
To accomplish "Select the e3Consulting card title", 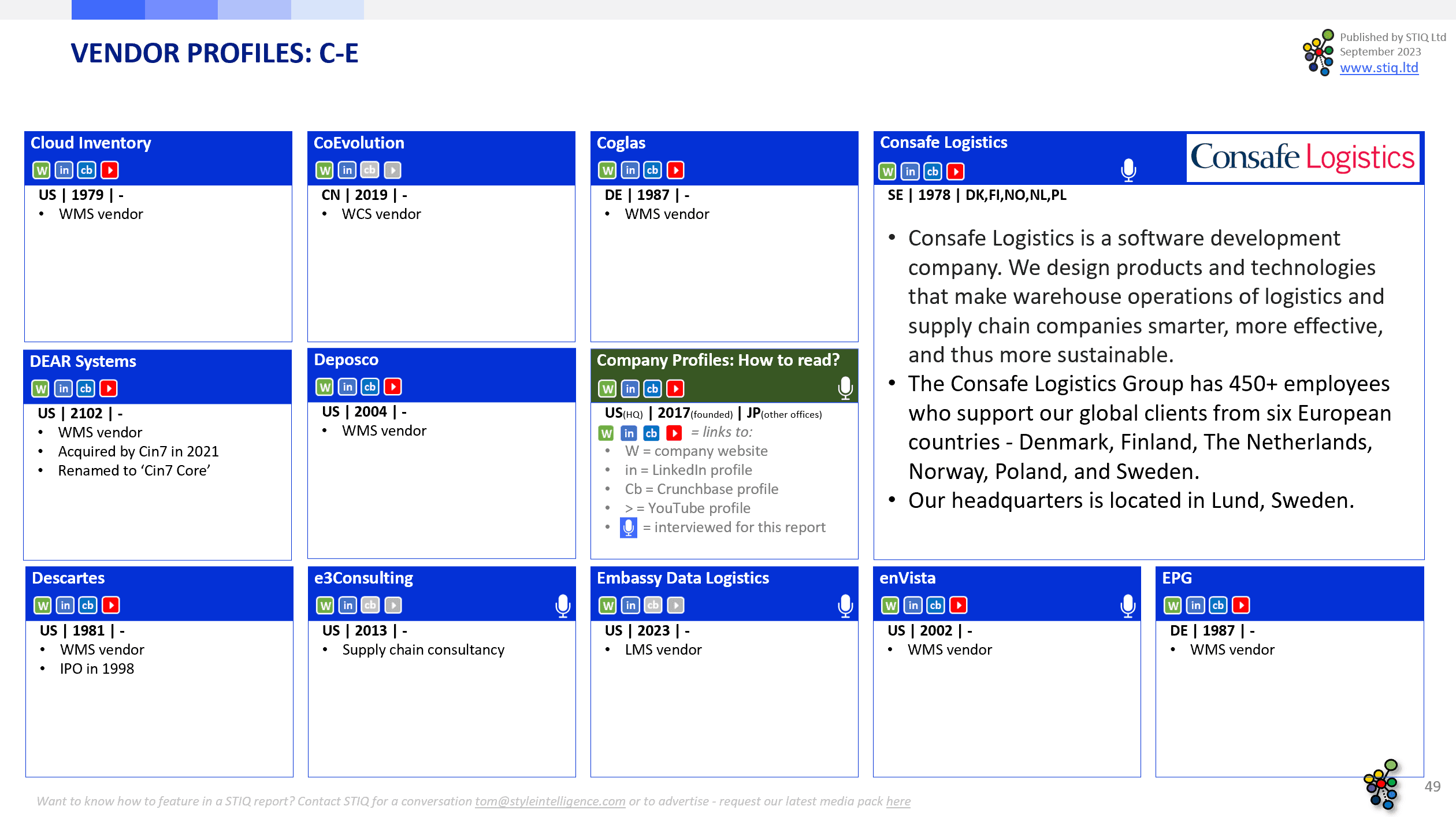I will tap(363, 578).
